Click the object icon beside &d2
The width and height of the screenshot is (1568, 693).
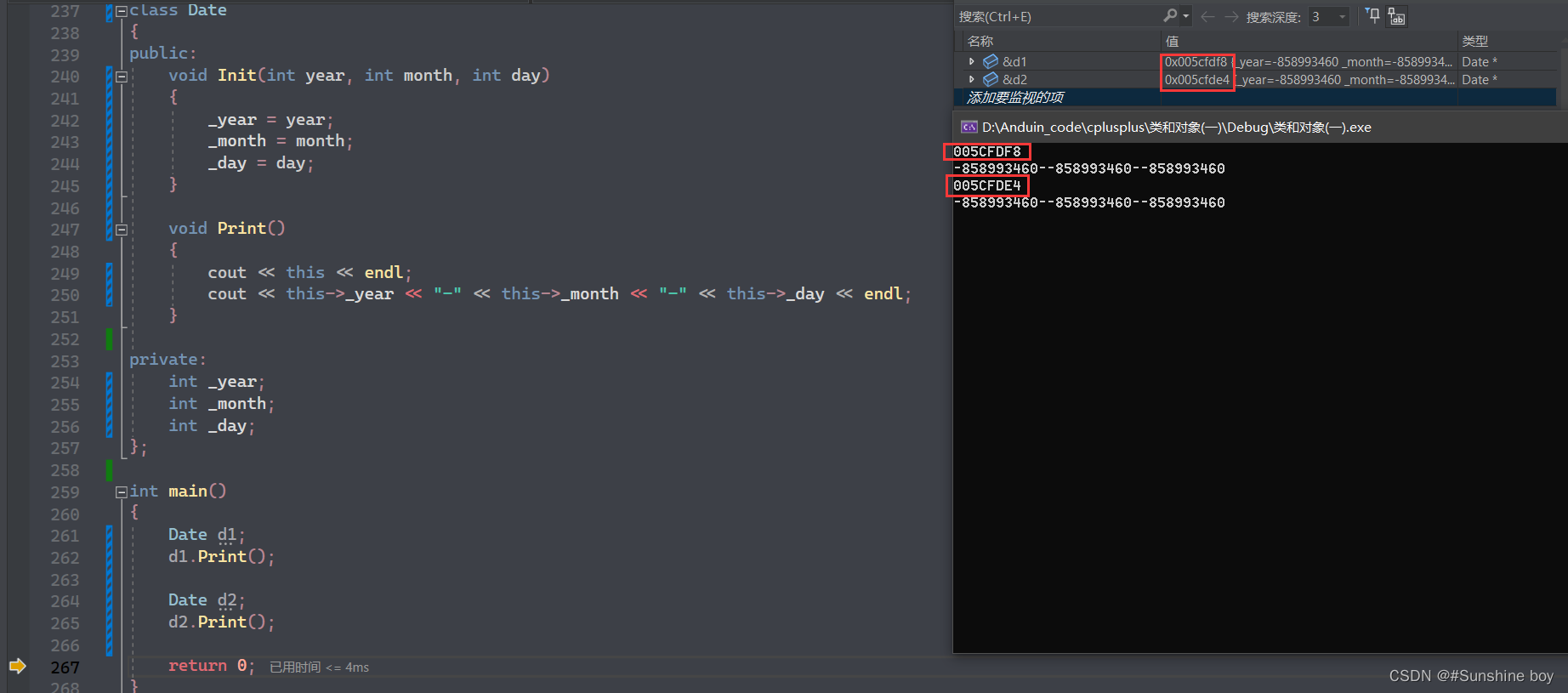991,79
